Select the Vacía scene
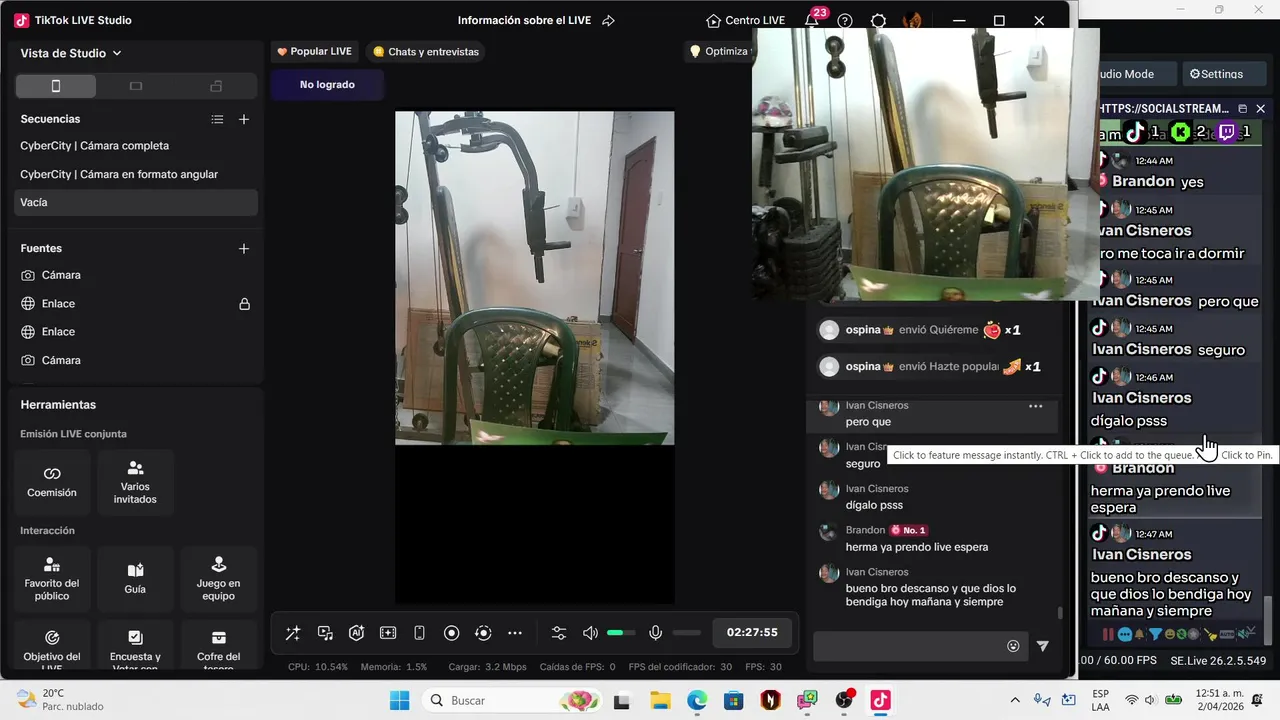1280x720 pixels. [136, 202]
